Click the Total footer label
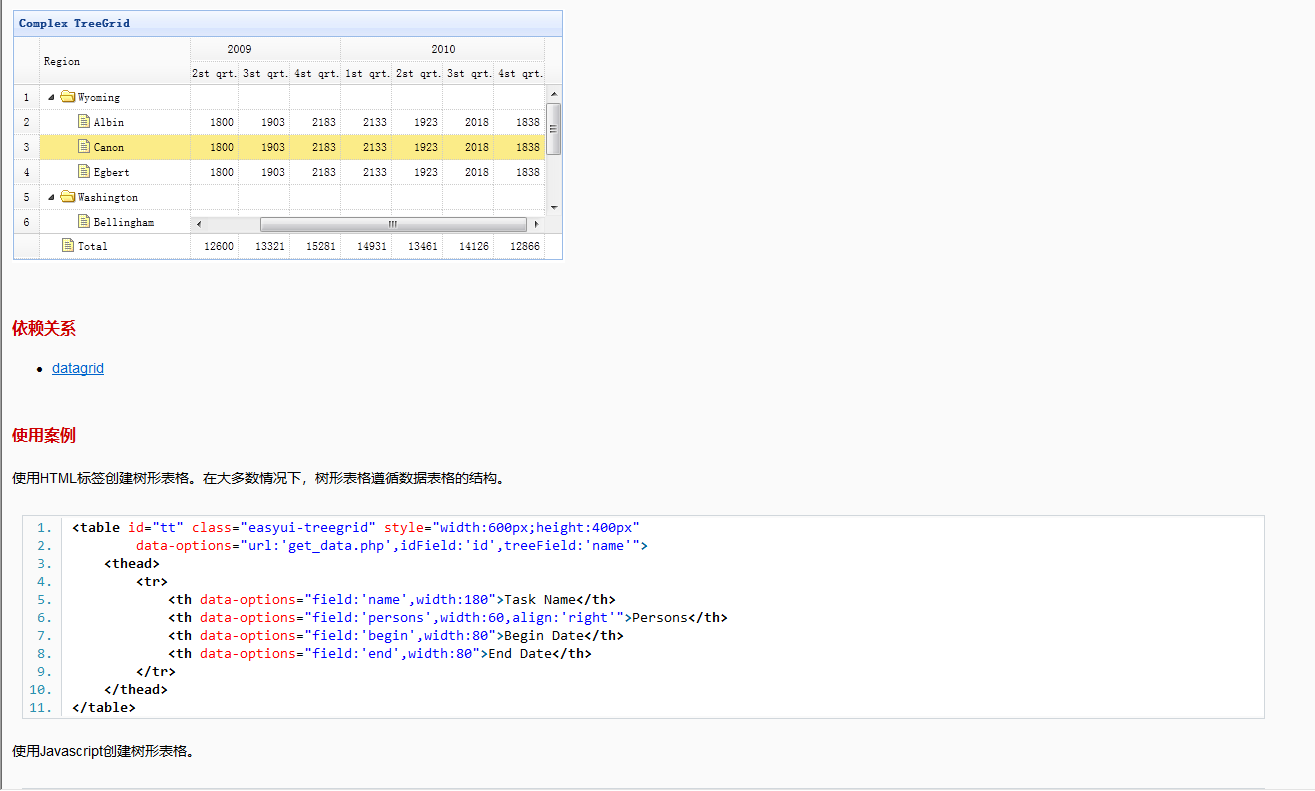This screenshot has height=791, width=1315. [x=93, y=246]
